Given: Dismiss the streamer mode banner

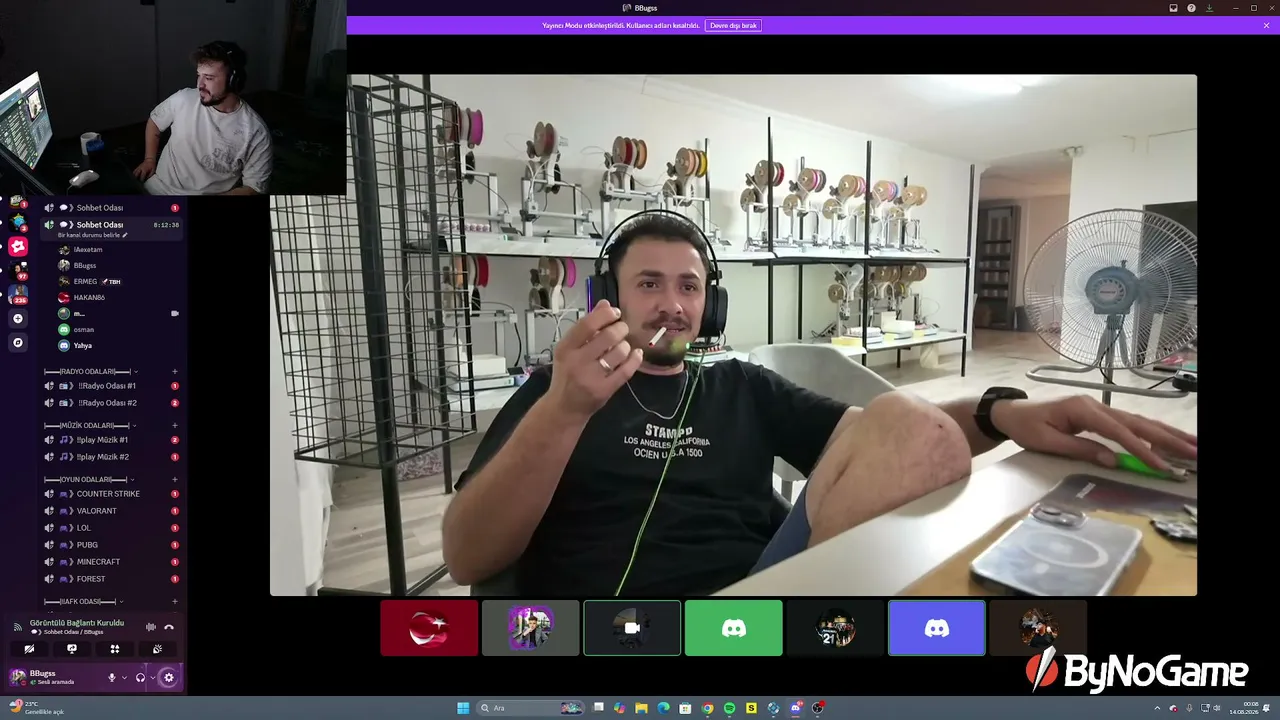Looking at the screenshot, I should 1267,25.
